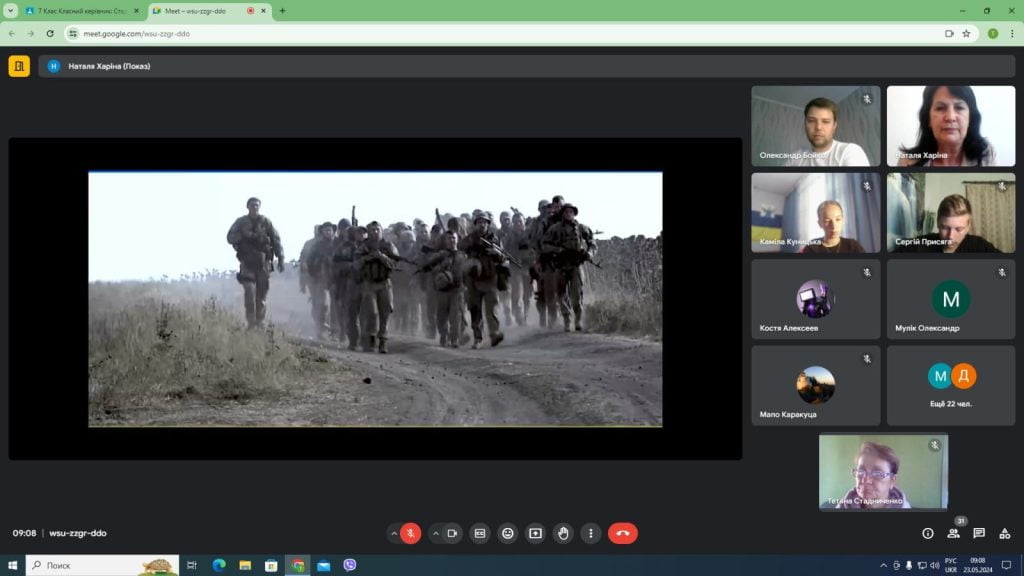Select Олександр Бойко's video tile

coord(816,126)
